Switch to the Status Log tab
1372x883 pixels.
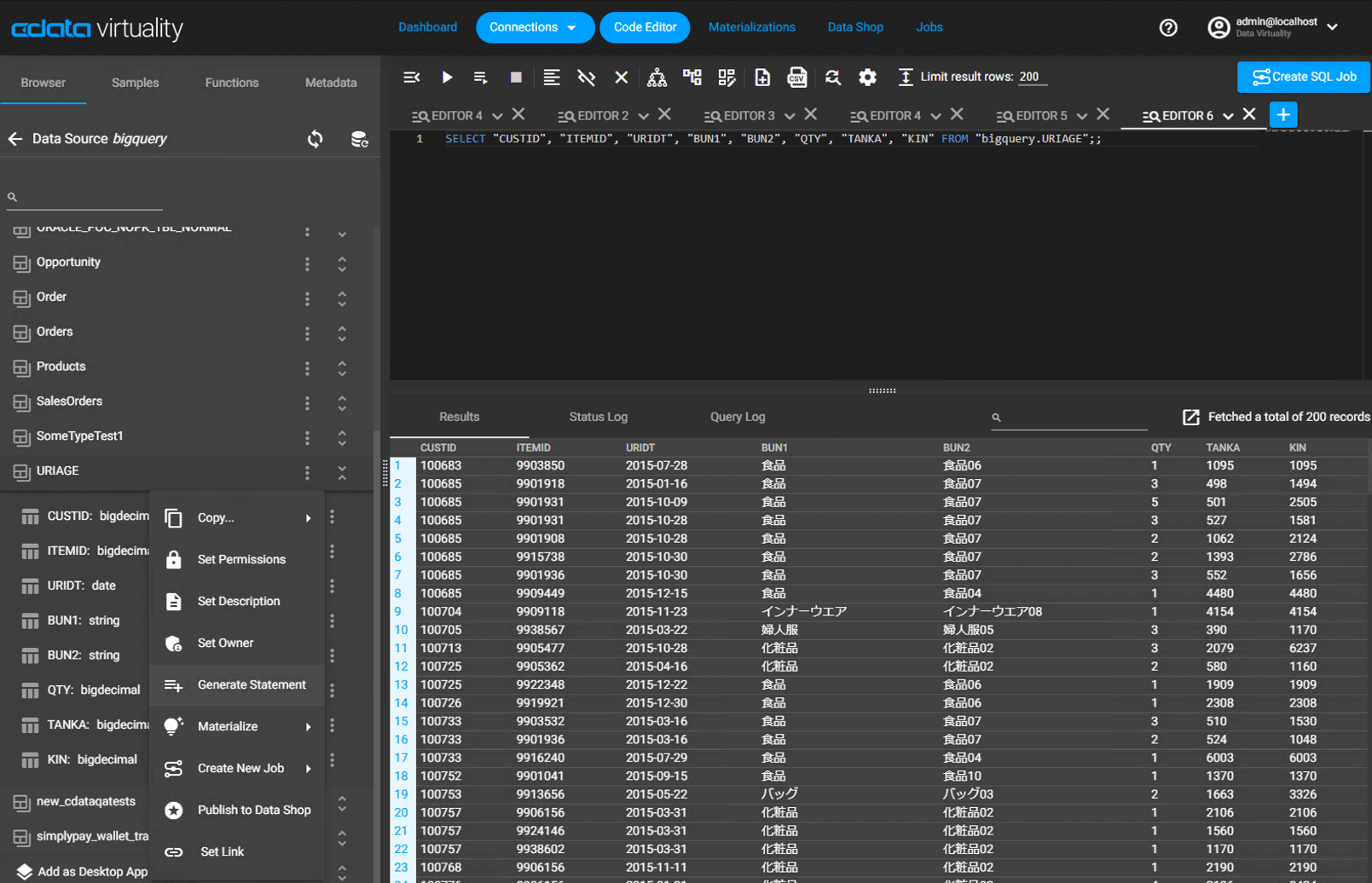598,417
